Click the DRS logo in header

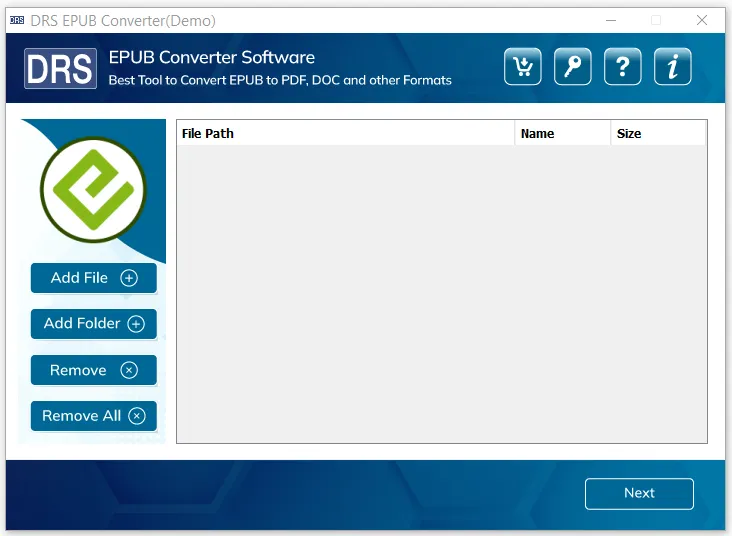click(60, 69)
